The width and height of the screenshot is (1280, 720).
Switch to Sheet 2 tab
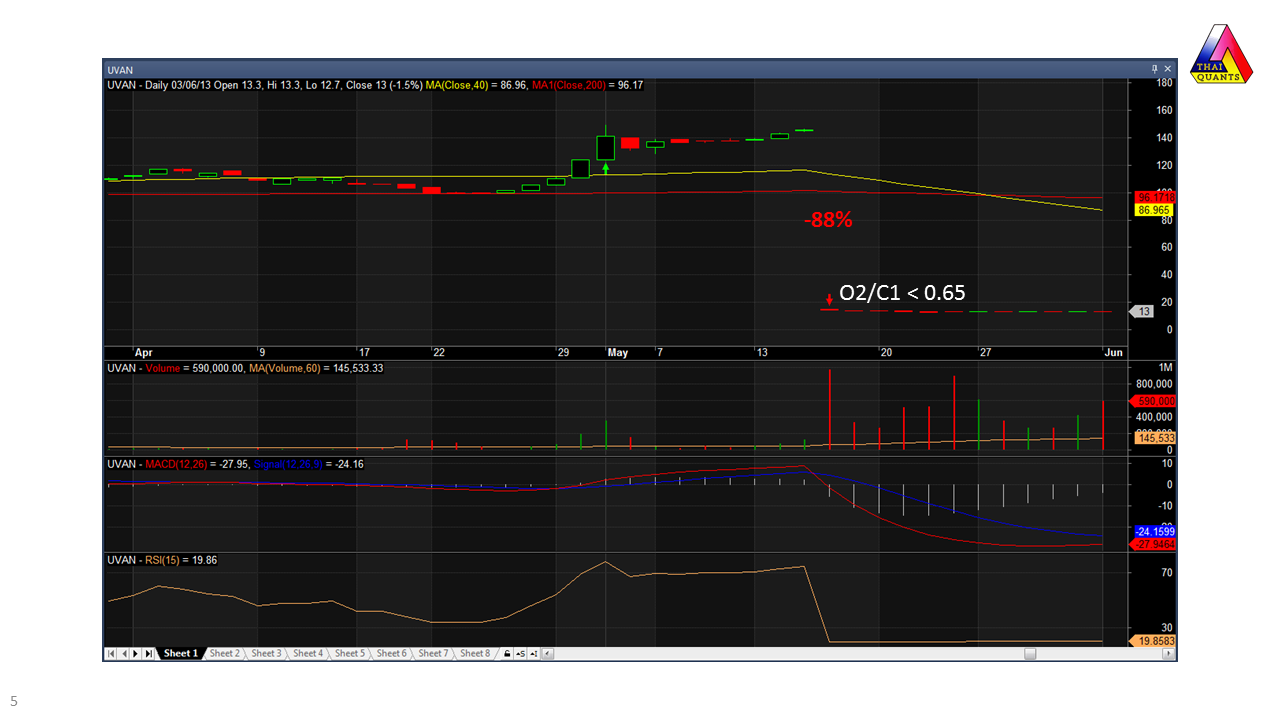coord(224,654)
